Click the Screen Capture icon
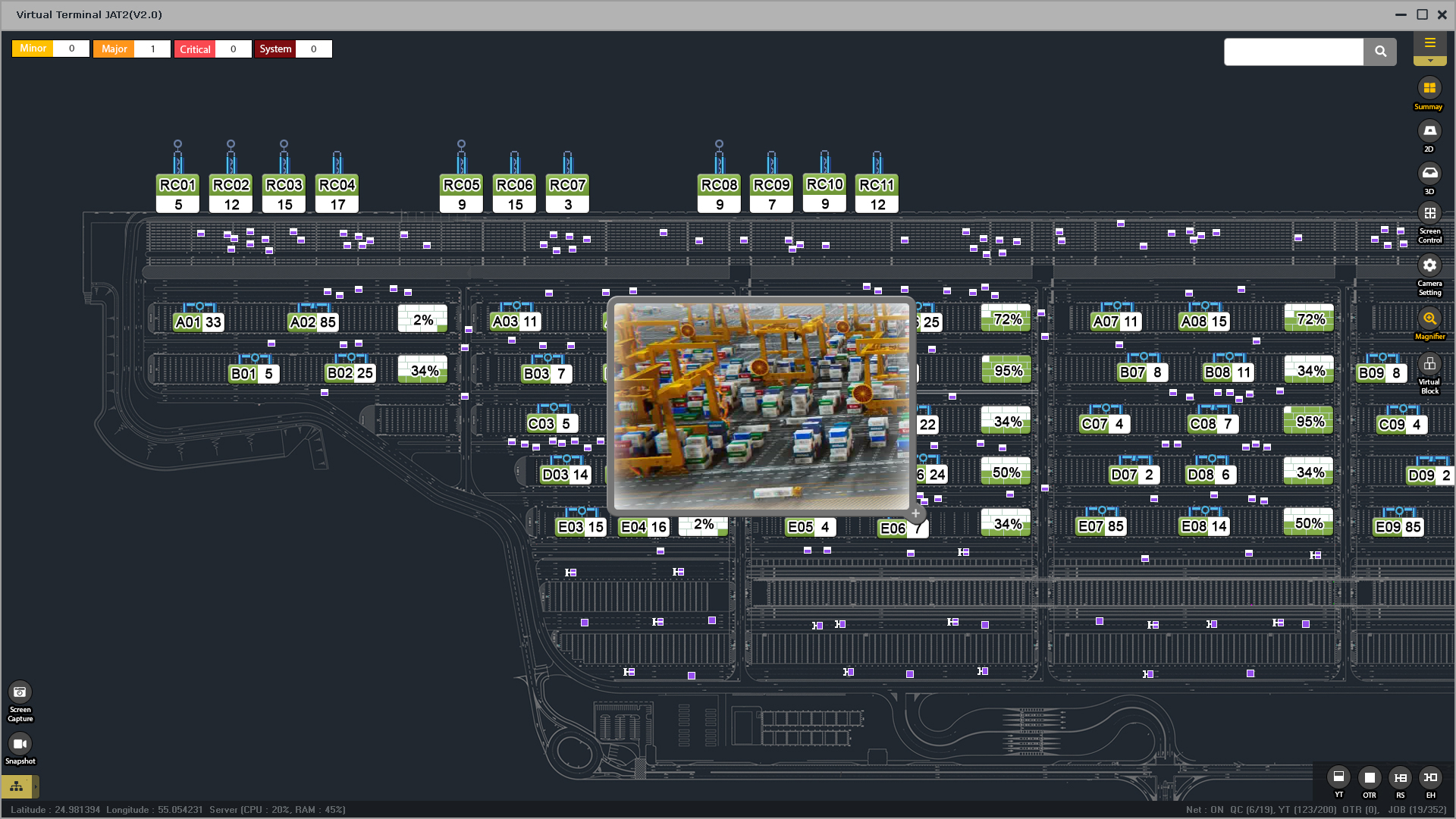Viewport: 1456px width, 819px height. coord(20,692)
